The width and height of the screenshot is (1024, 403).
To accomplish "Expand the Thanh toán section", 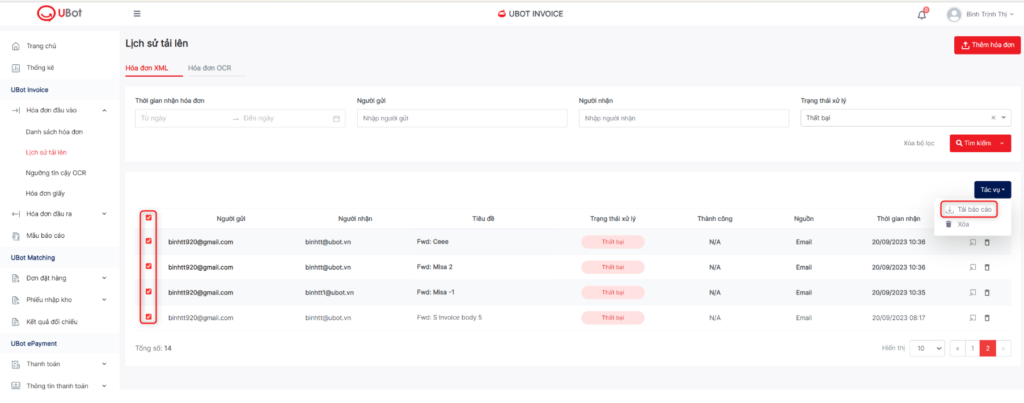I will [104, 364].
